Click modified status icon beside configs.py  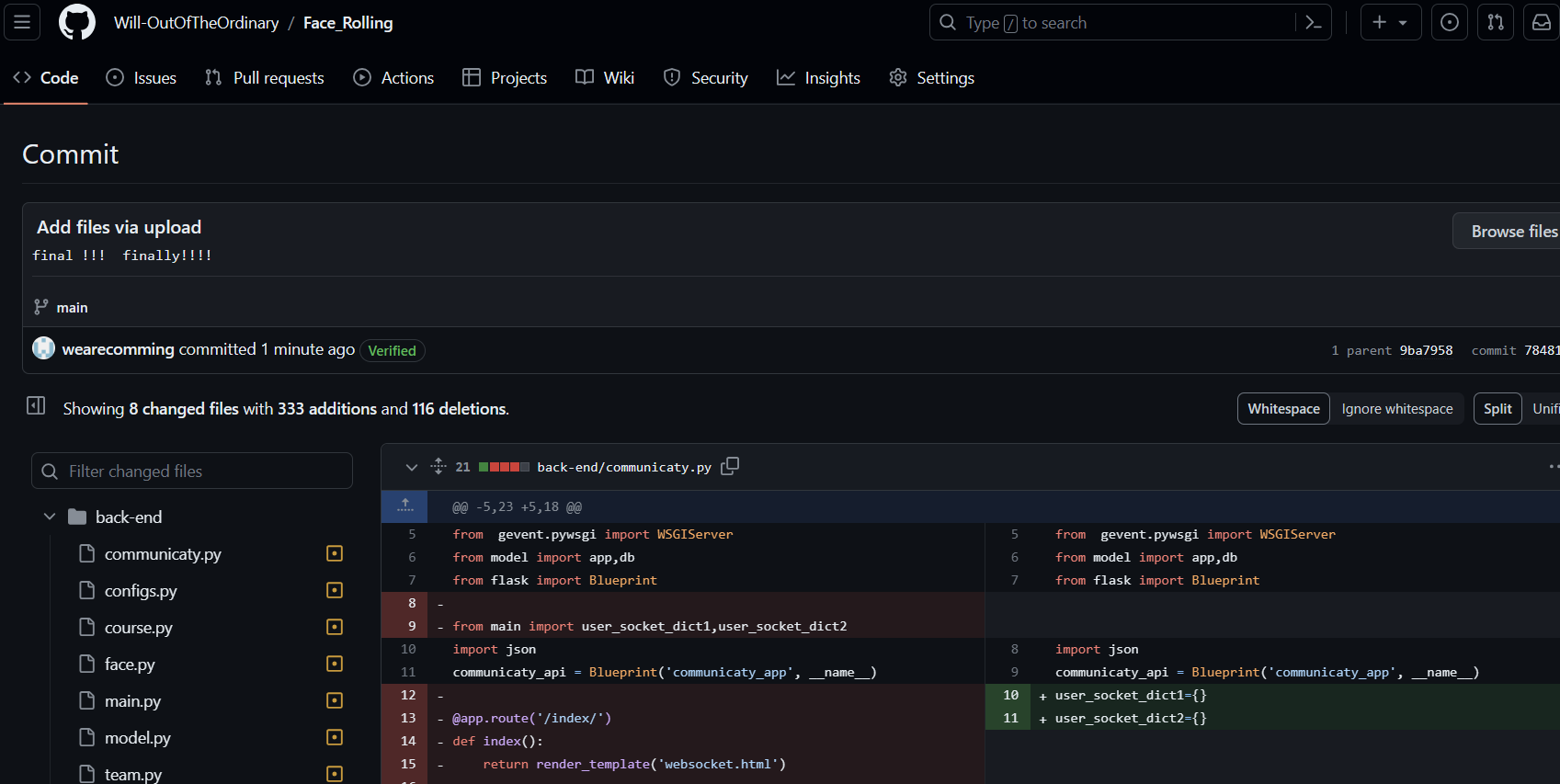335,590
